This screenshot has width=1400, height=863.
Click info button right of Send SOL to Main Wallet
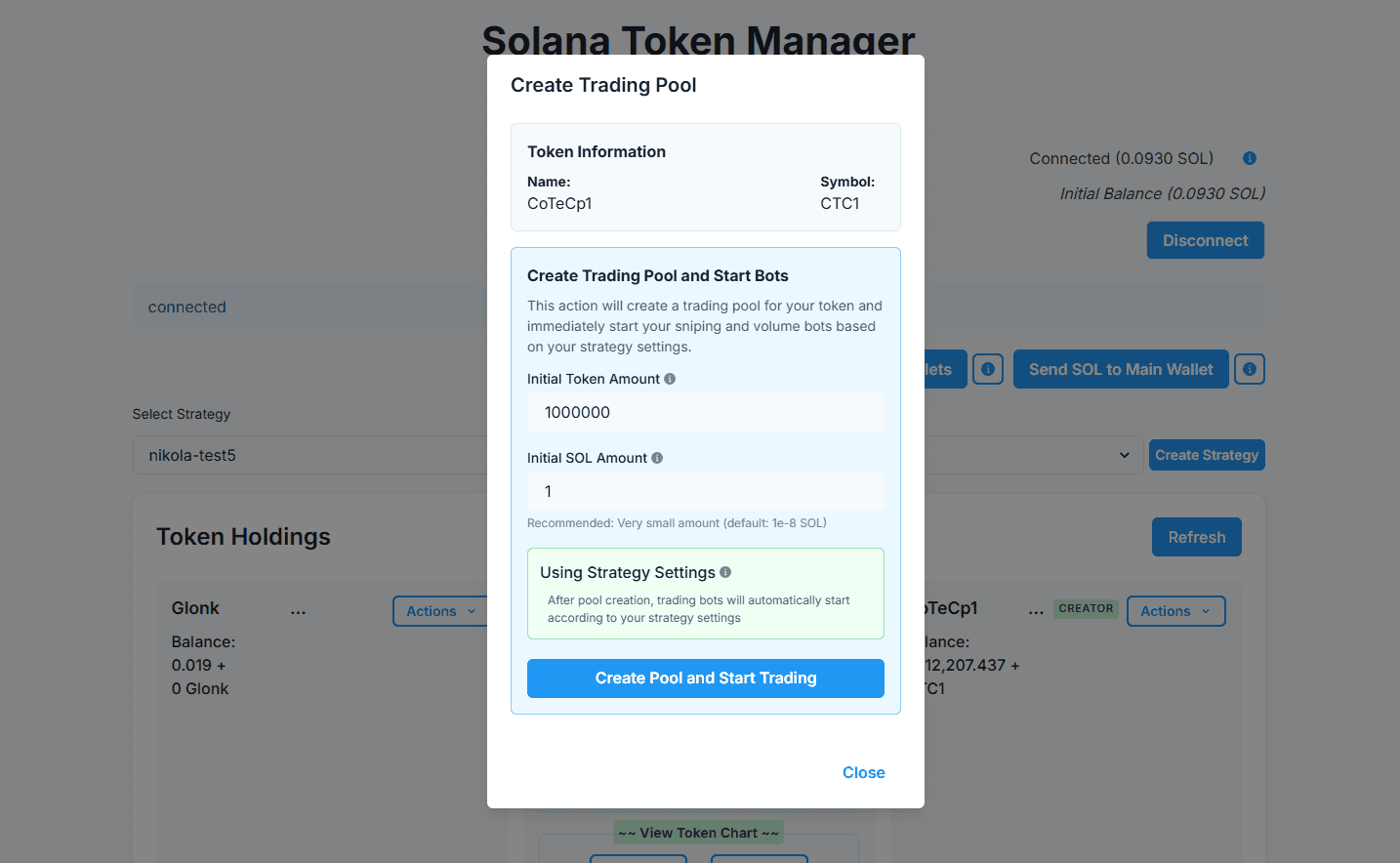coord(1249,369)
